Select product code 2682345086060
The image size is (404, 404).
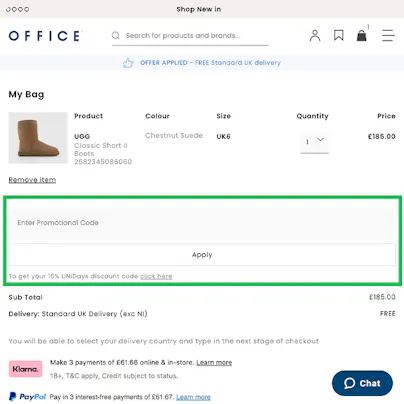tap(103, 162)
